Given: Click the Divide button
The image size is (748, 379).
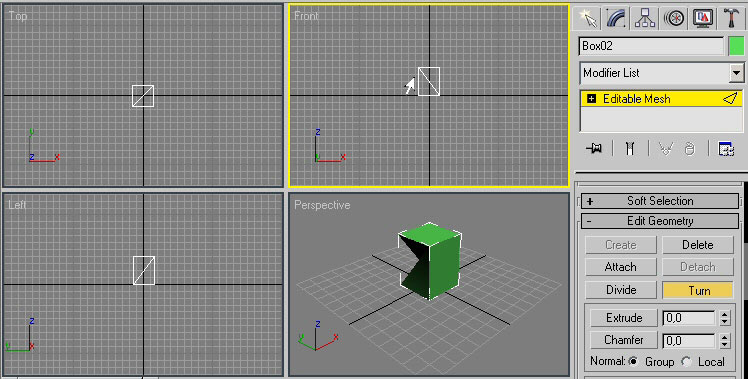Looking at the screenshot, I should (621, 290).
